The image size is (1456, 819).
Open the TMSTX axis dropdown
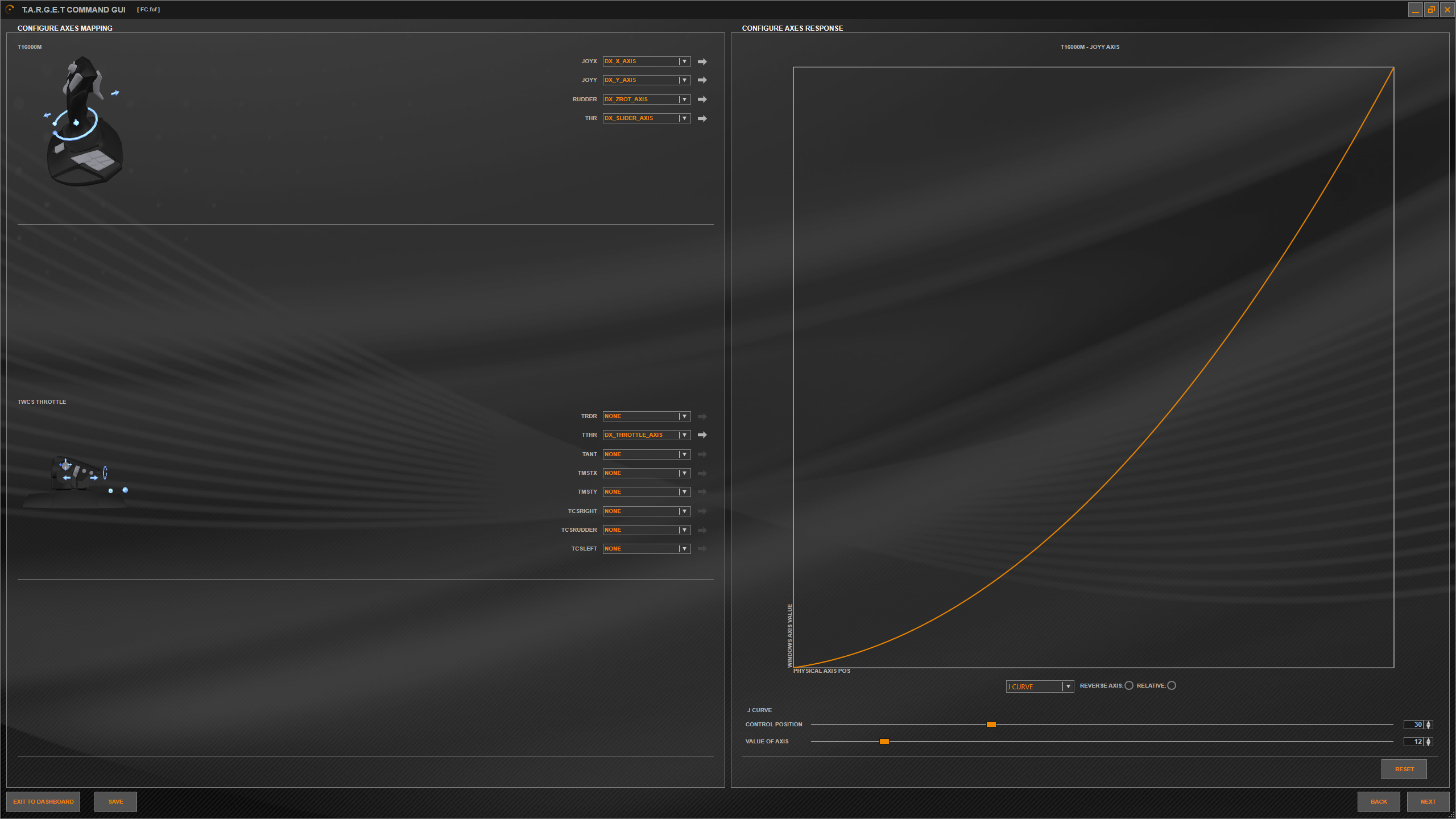point(647,473)
